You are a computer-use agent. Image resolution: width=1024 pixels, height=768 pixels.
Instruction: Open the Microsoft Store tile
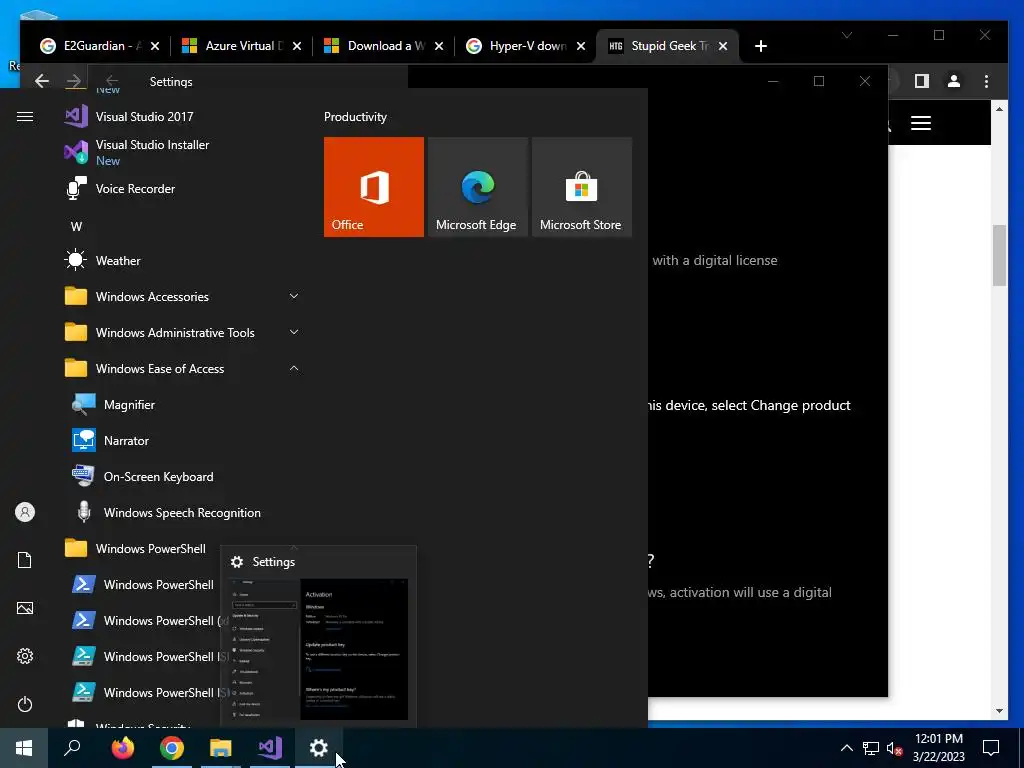point(582,187)
